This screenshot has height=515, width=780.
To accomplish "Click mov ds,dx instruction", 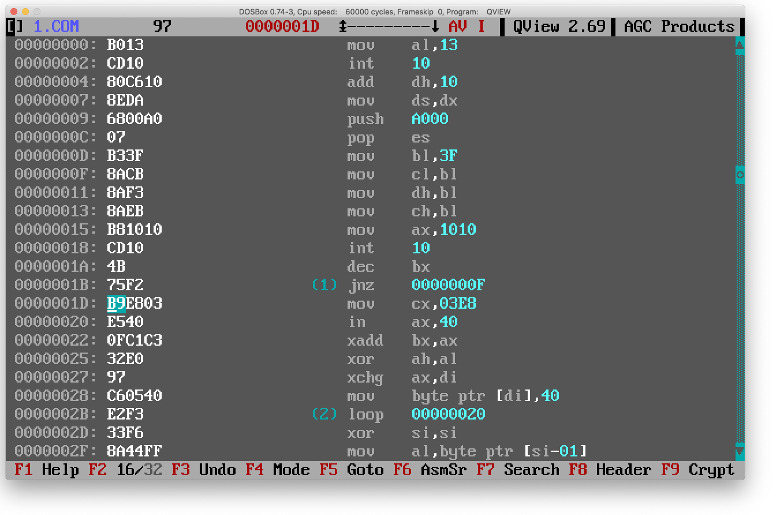I will click(x=402, y=101).
